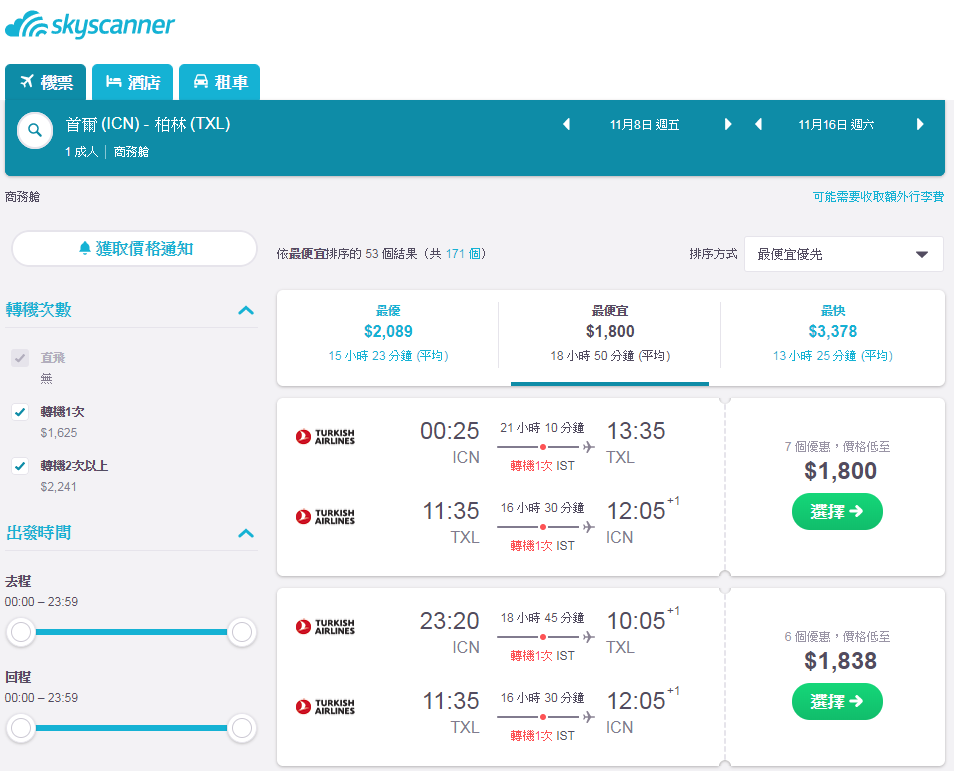
Task: Go to next return date arrow
Action: click(920, 124)
